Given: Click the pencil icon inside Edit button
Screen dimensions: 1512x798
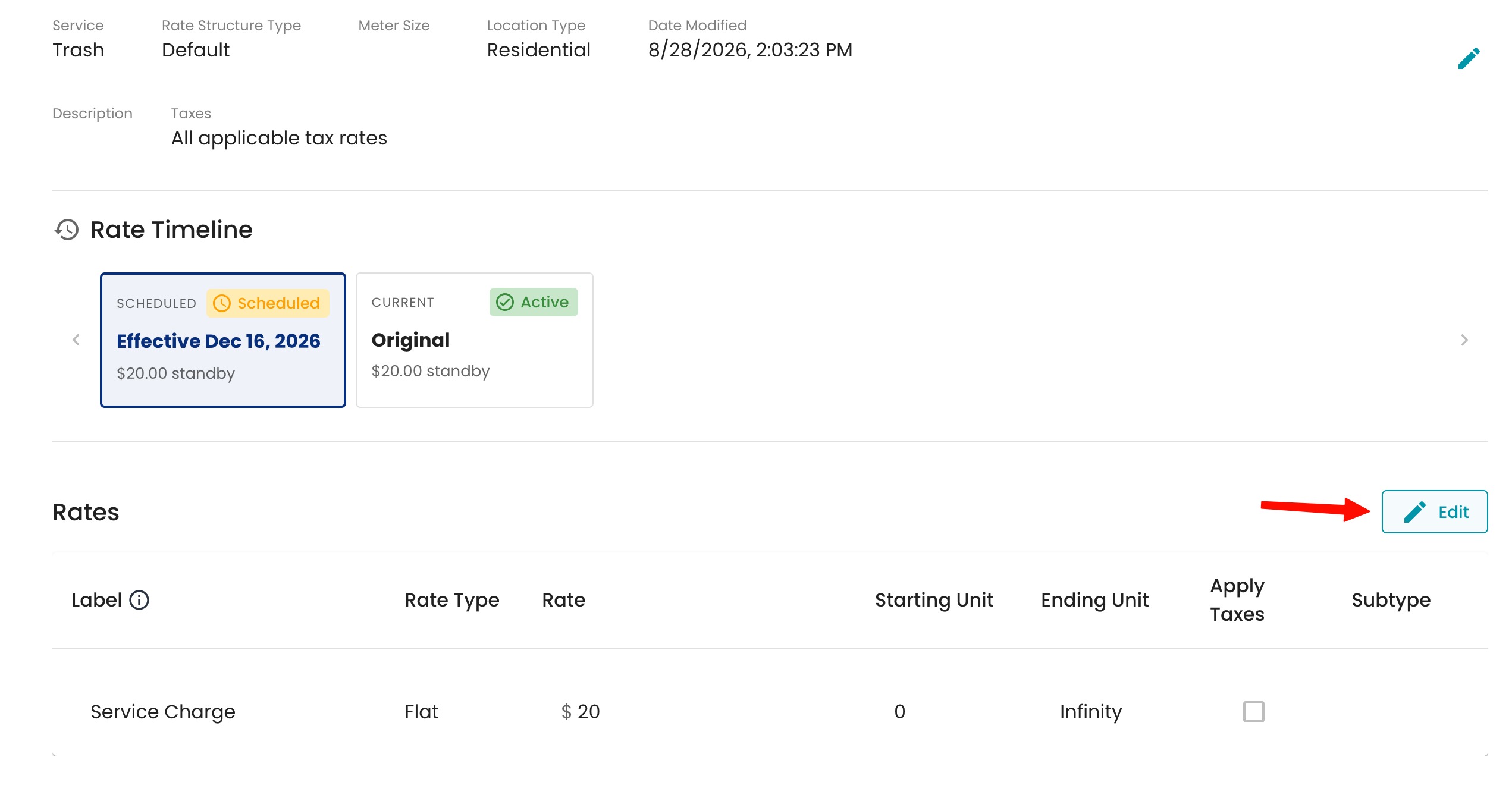Looking at the screenshot, I should [x=1415, y=512].
